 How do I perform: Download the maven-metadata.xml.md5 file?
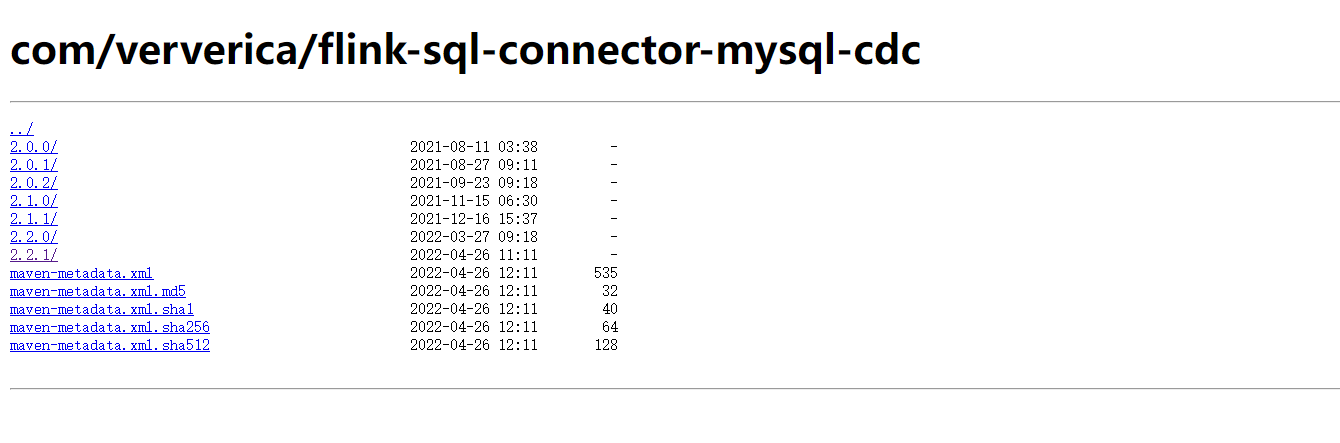click(x=98, y=290)
